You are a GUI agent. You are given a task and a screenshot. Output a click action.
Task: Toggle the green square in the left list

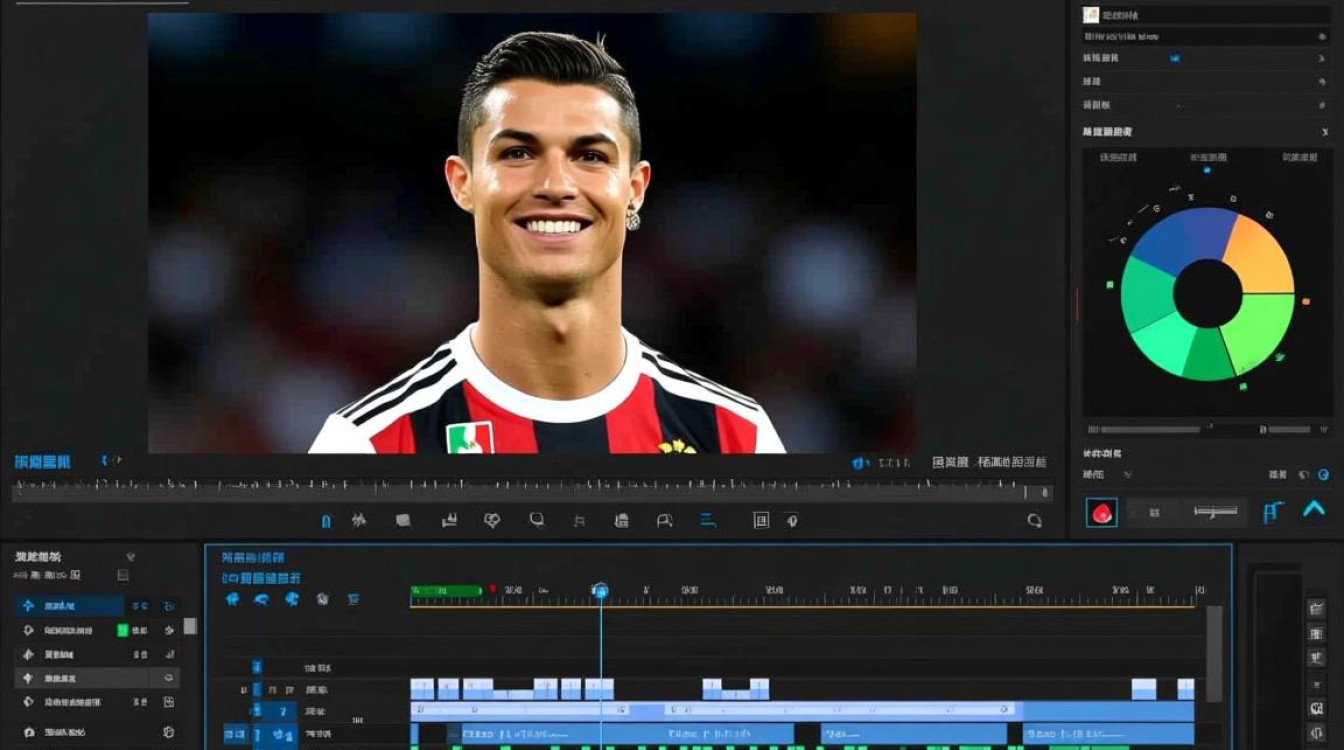click(x=122, y=630)
